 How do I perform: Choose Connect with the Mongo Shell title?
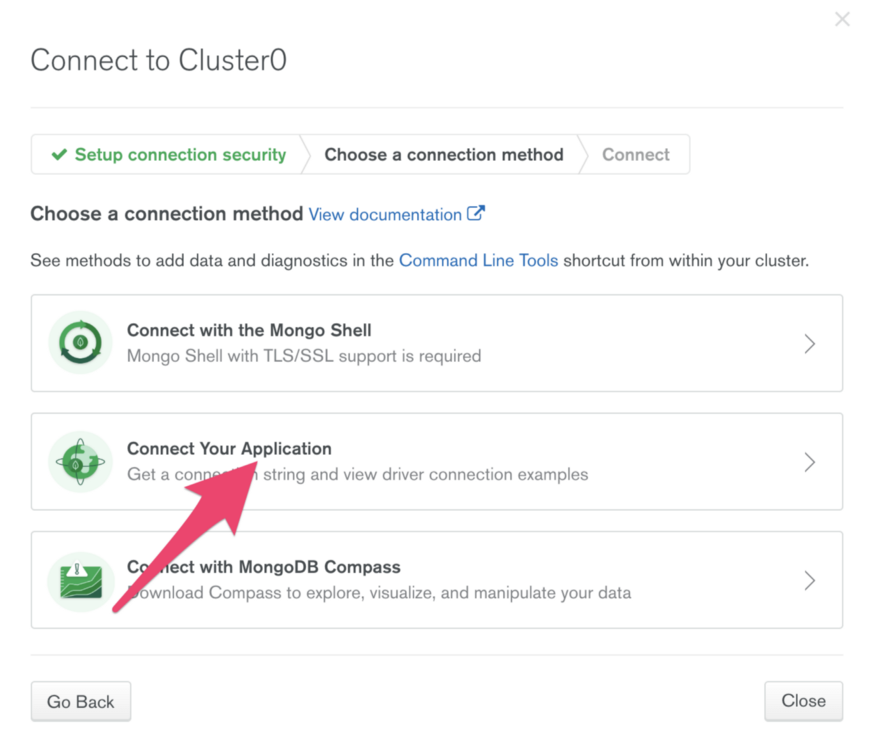click(x=249, y=330)
